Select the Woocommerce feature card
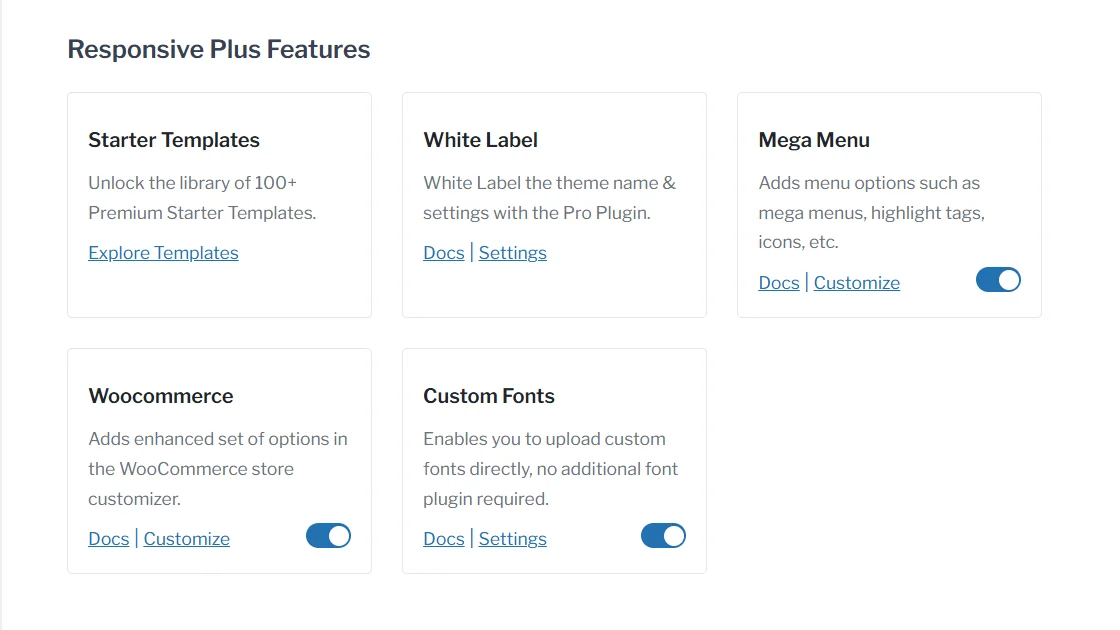This screenshot has width=1120, height=630. tap(219, 460)
